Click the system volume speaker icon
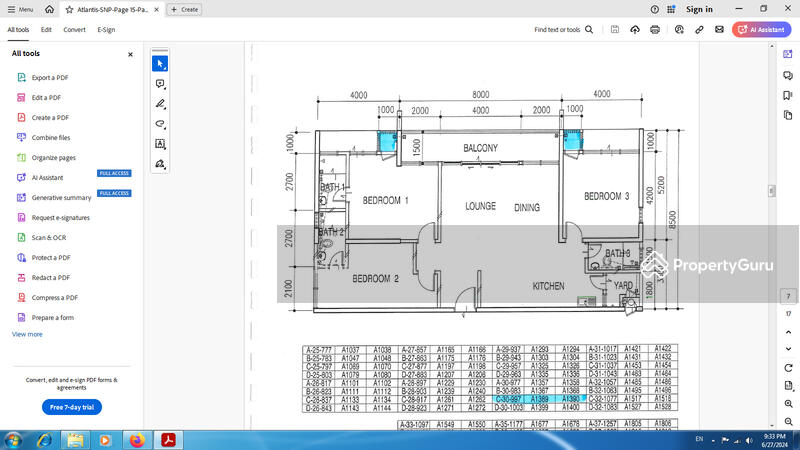 [x=749, y=440]
